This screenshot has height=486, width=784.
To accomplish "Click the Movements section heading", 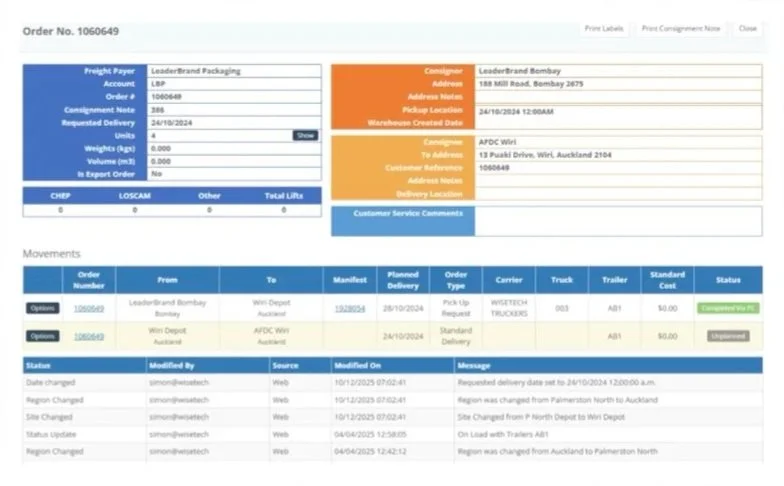I will 52,254.
